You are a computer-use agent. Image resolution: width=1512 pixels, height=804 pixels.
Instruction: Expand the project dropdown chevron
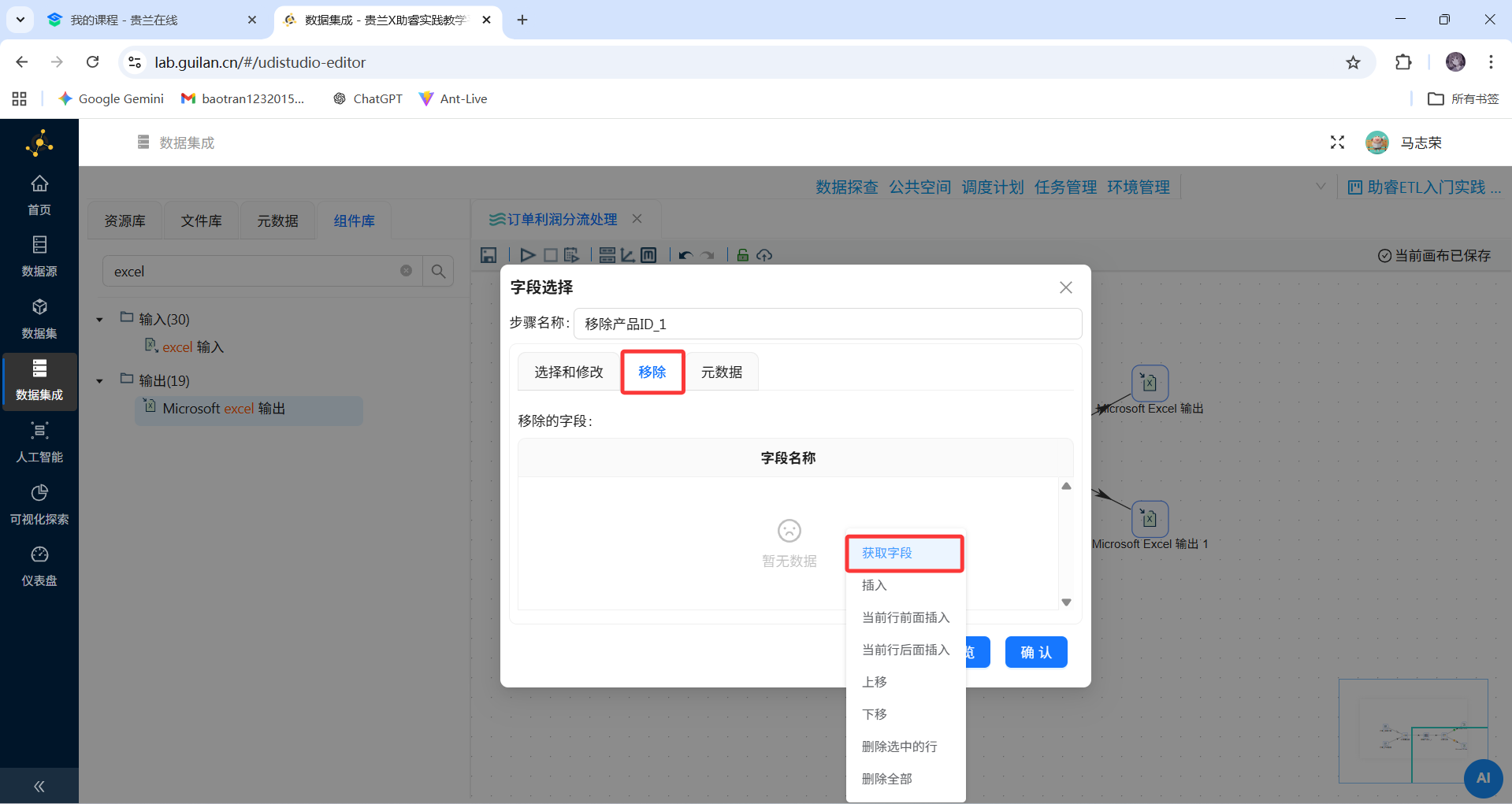point(1321,187)
